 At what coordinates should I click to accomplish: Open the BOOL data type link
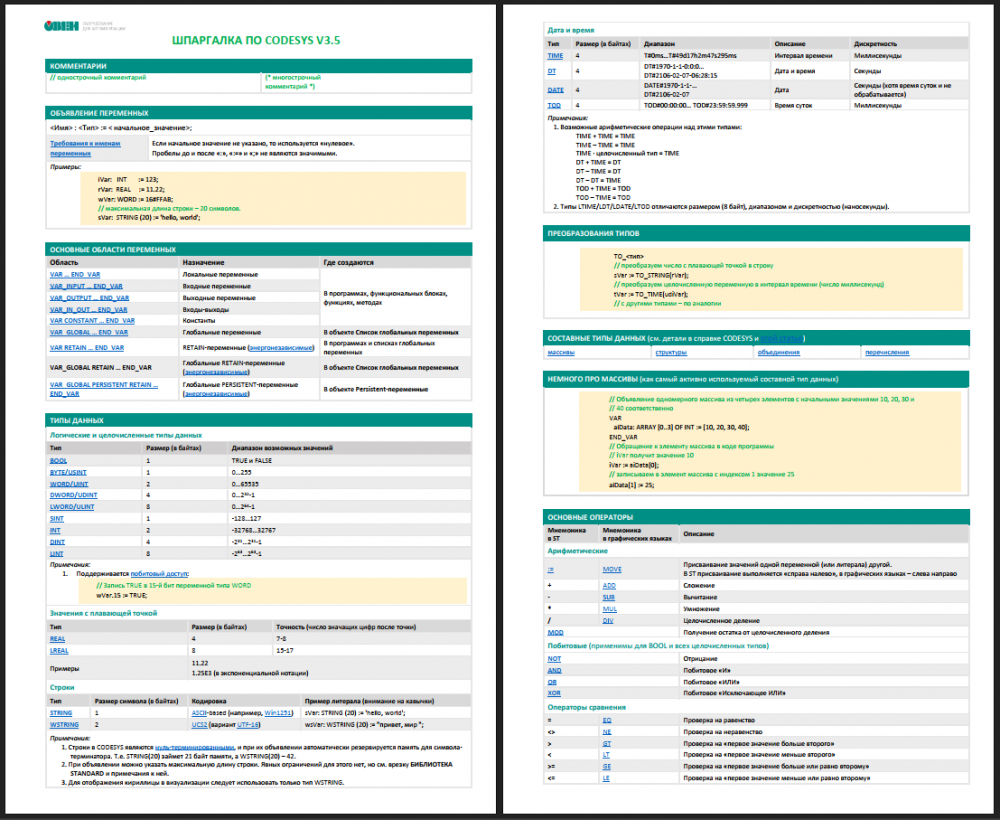tap(59, 460)
